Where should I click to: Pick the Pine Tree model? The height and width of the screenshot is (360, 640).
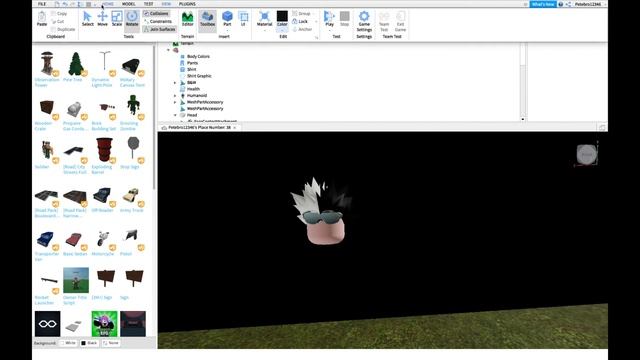76,66
